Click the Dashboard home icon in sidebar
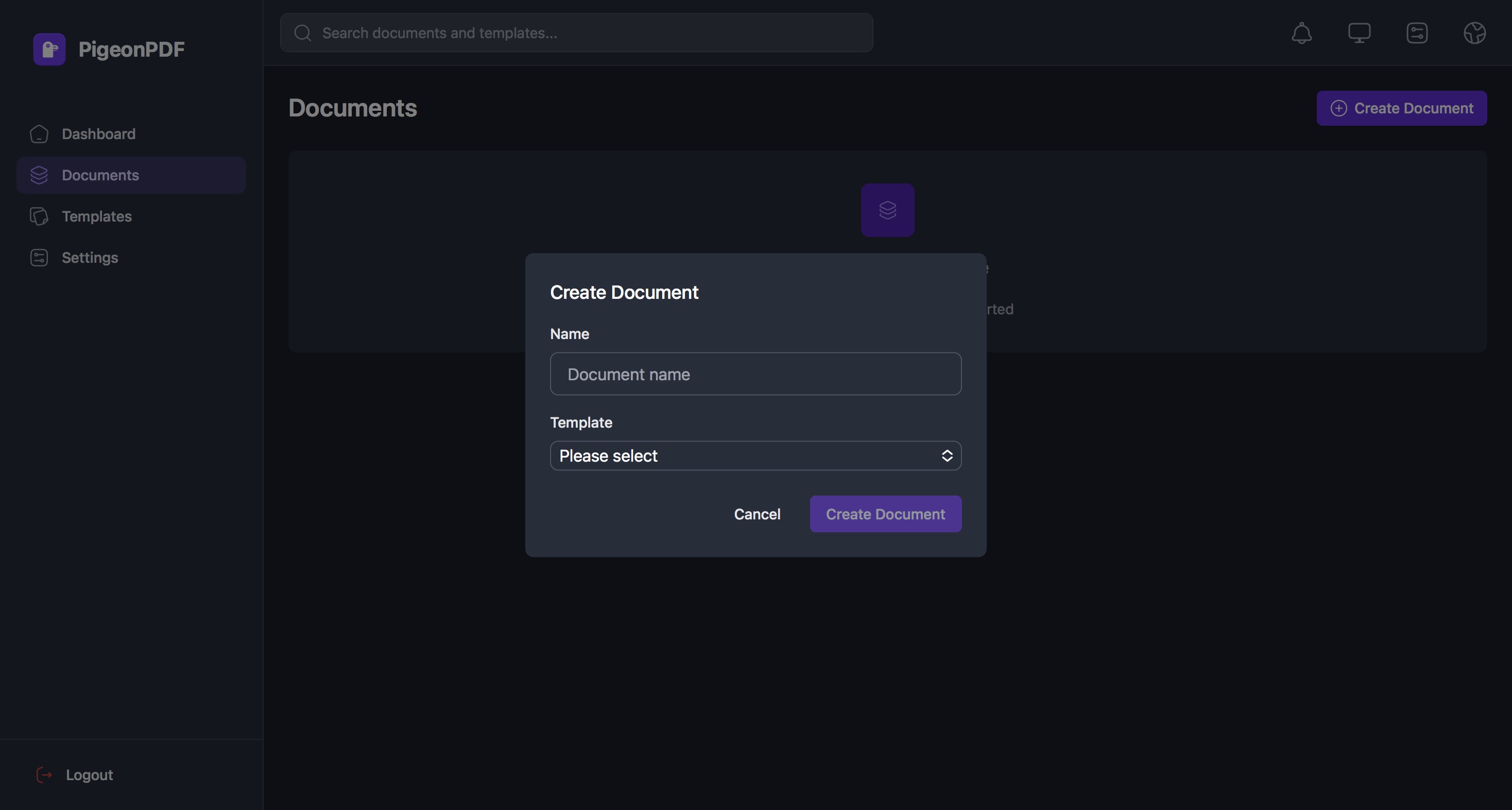Image resolution: width=1512 pixels, height=810 pixels. pyautogui.click(x=39, y=134)
